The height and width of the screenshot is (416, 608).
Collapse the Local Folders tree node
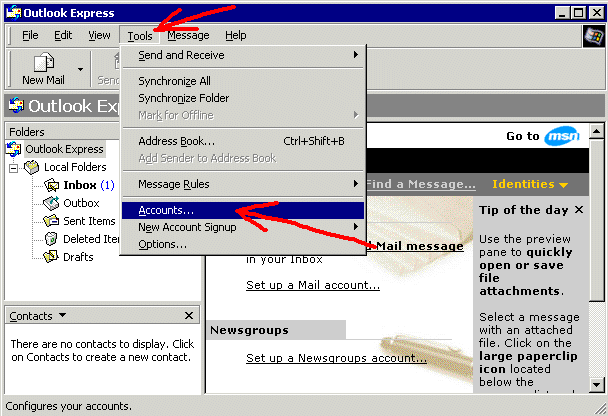tap(14, 168)
